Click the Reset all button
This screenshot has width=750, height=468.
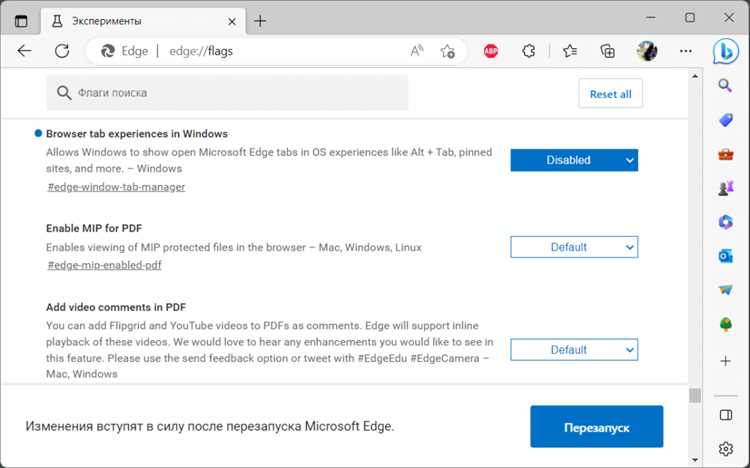(x=610, y=94)
